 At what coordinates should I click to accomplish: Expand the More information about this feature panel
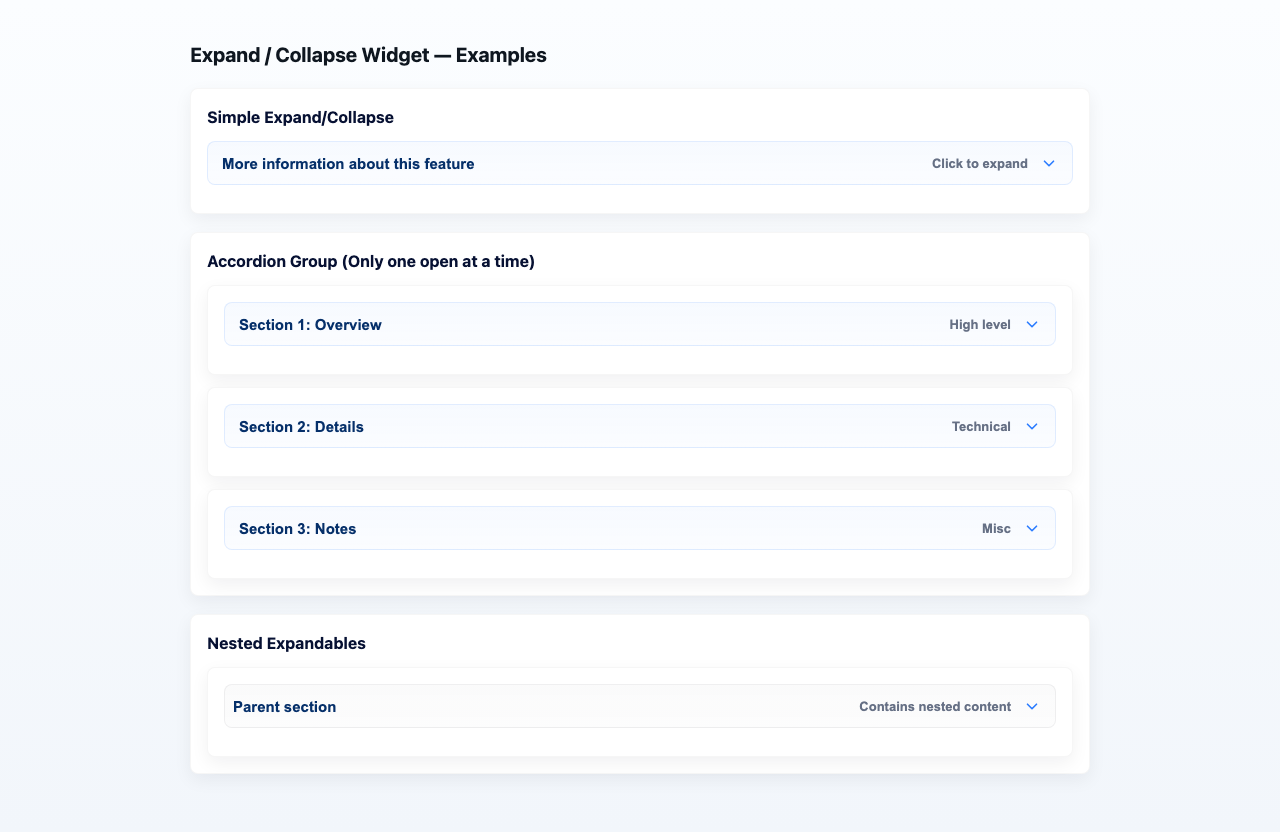tap(640, 163)
